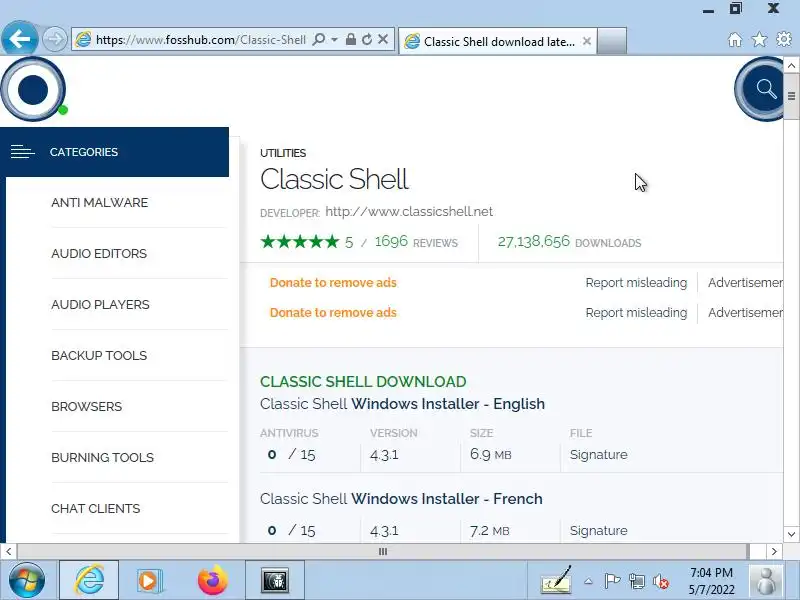
Task: Expand the address bar autocomplete dropdown arrow
Action: (334, 39)
